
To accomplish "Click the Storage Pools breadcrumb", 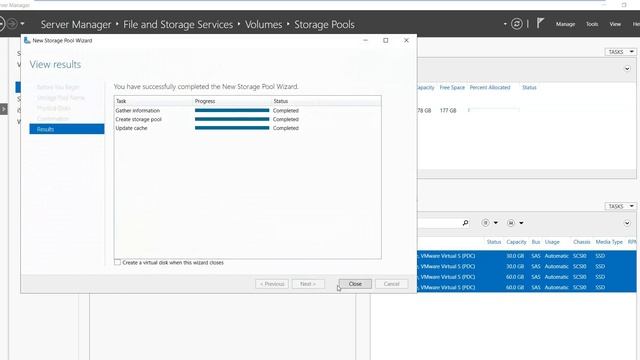I will coord(324,24).
